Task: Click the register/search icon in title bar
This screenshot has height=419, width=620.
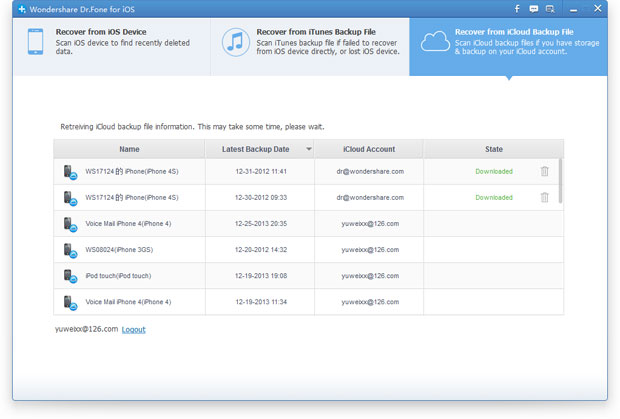Action: 550,9
